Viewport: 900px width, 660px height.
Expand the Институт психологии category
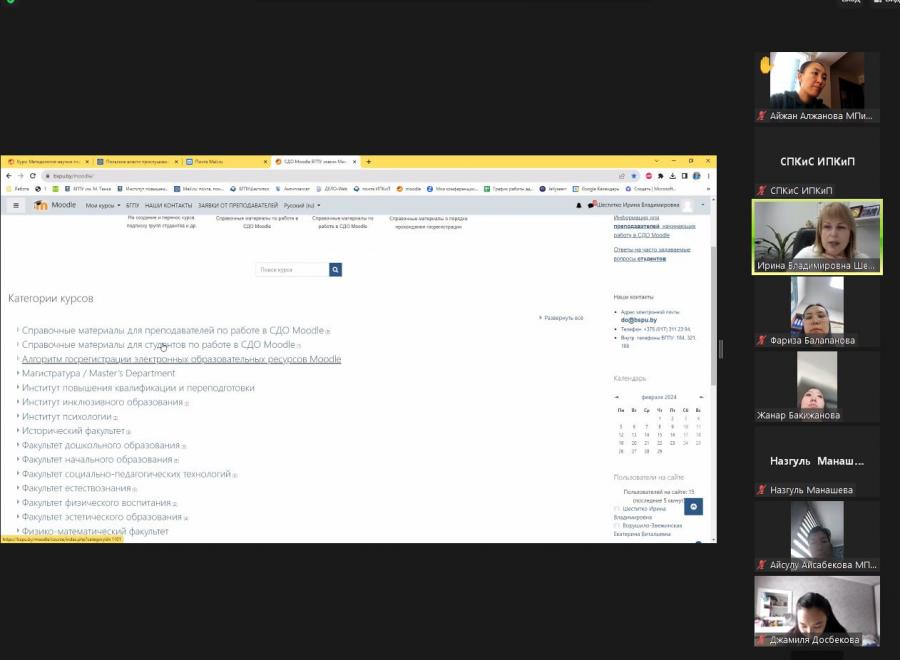(67, 417)
